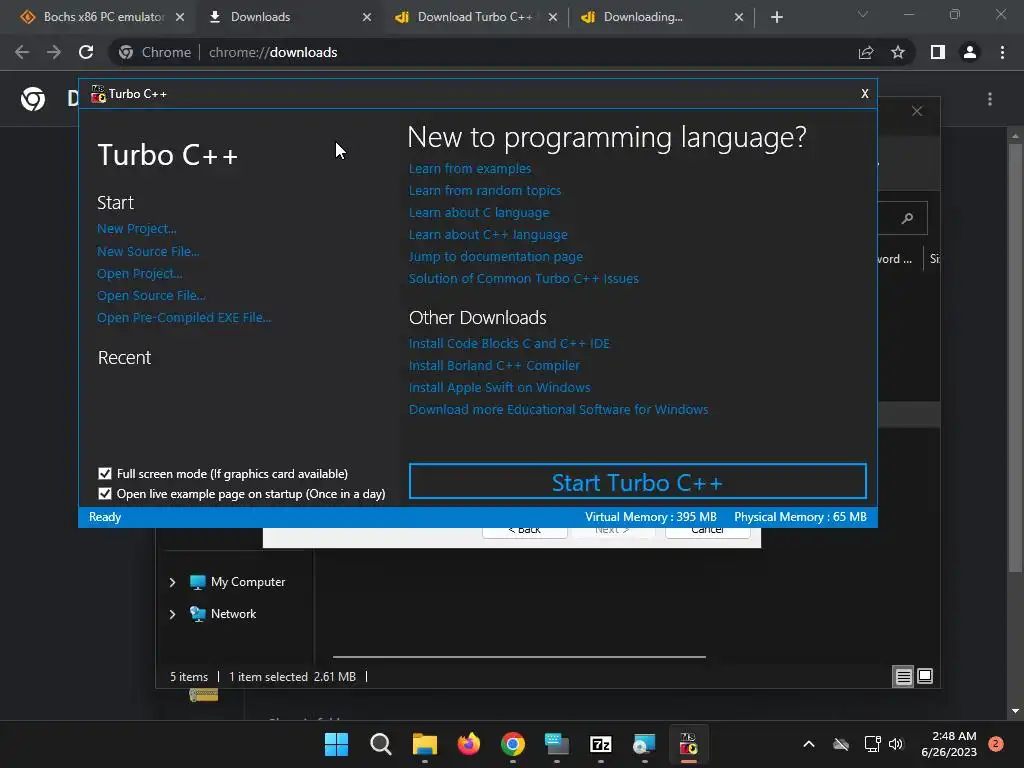Click Start Turbo C++ button

click(x=637, y=482)
